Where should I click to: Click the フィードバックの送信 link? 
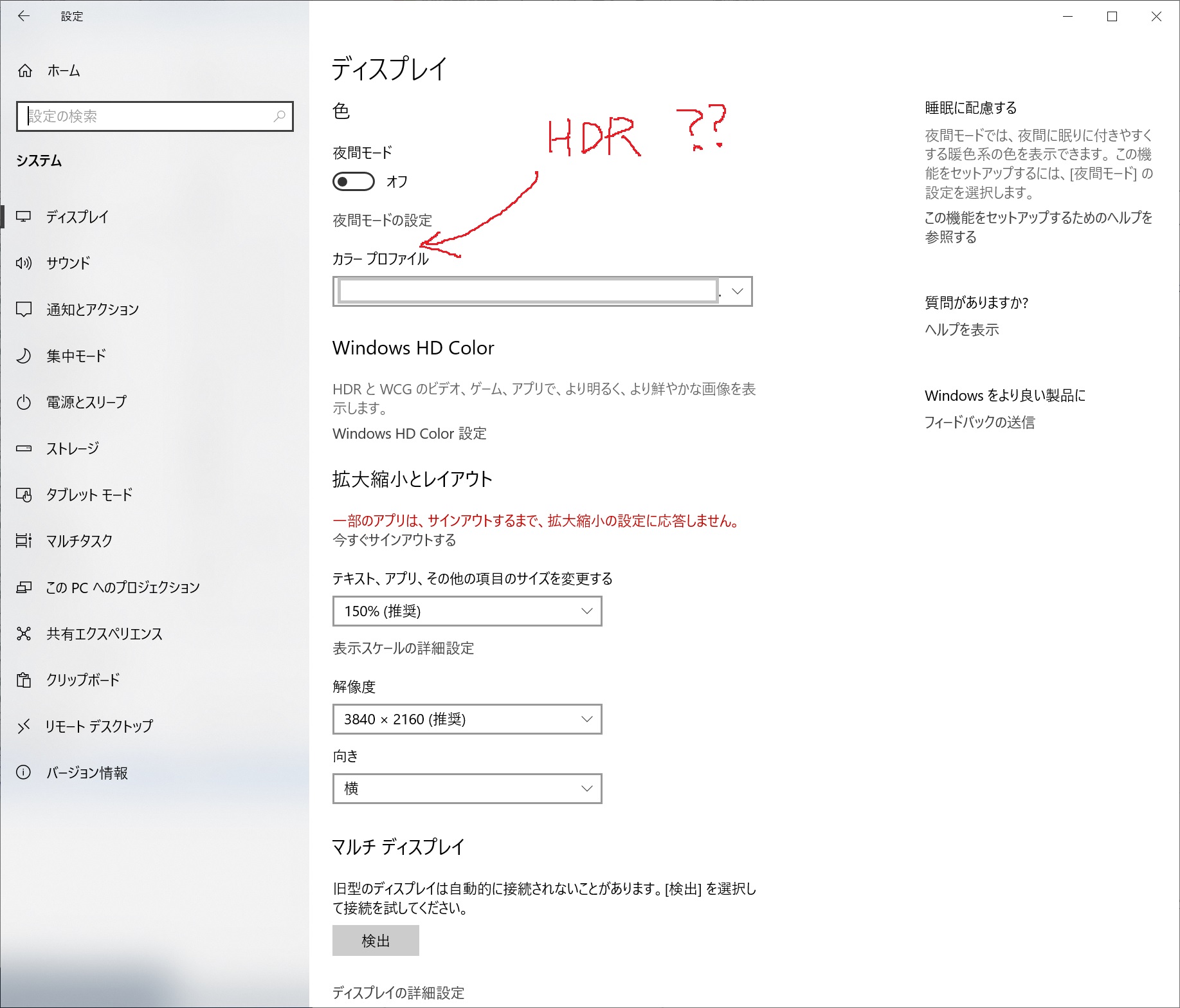pos(979,423)
